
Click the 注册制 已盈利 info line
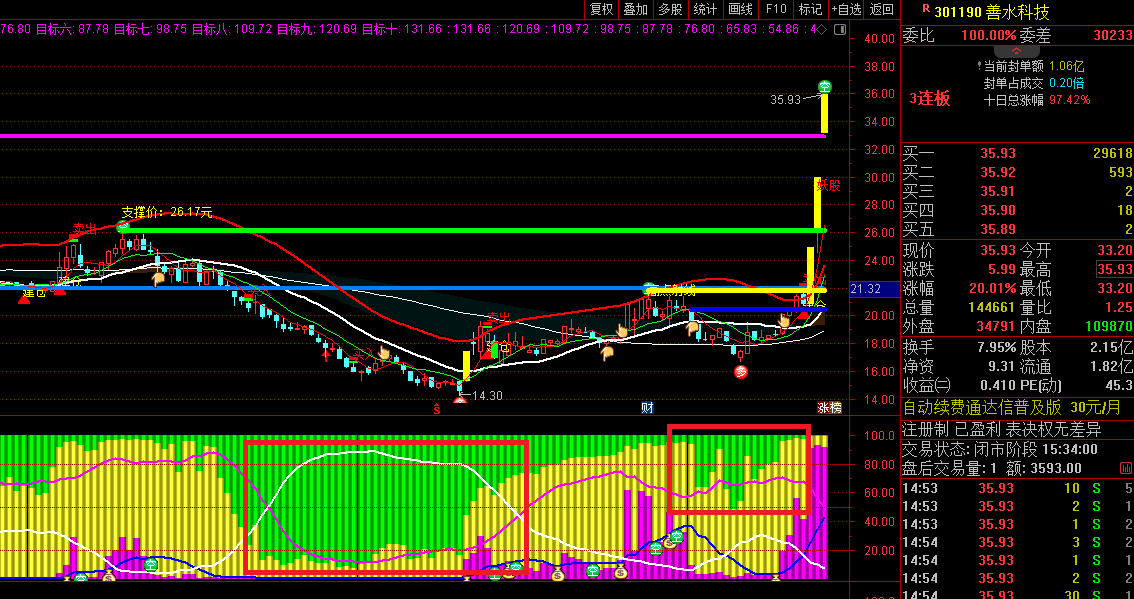(x=1002, y=430)
